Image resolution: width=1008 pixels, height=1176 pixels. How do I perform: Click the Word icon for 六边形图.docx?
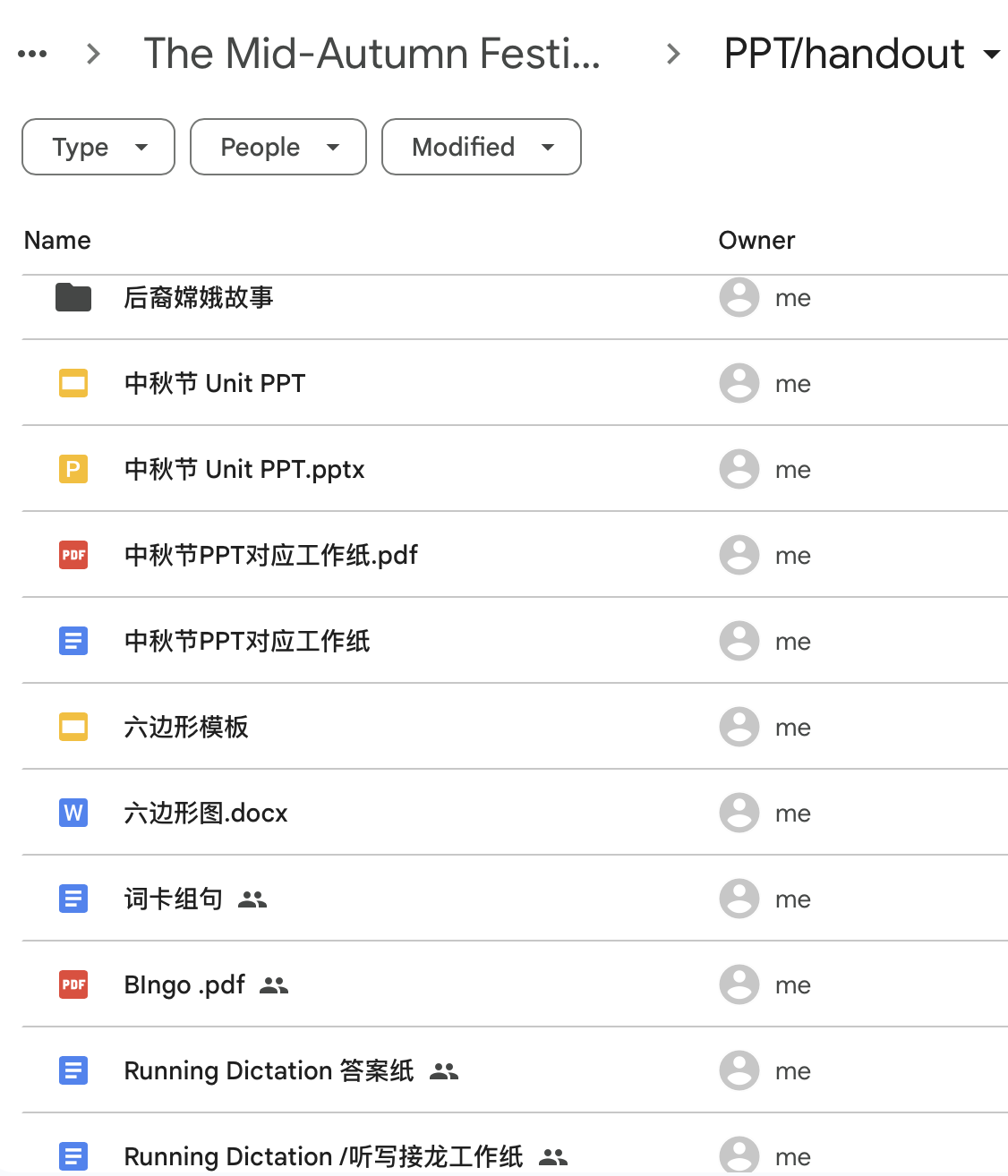(73, 813)
